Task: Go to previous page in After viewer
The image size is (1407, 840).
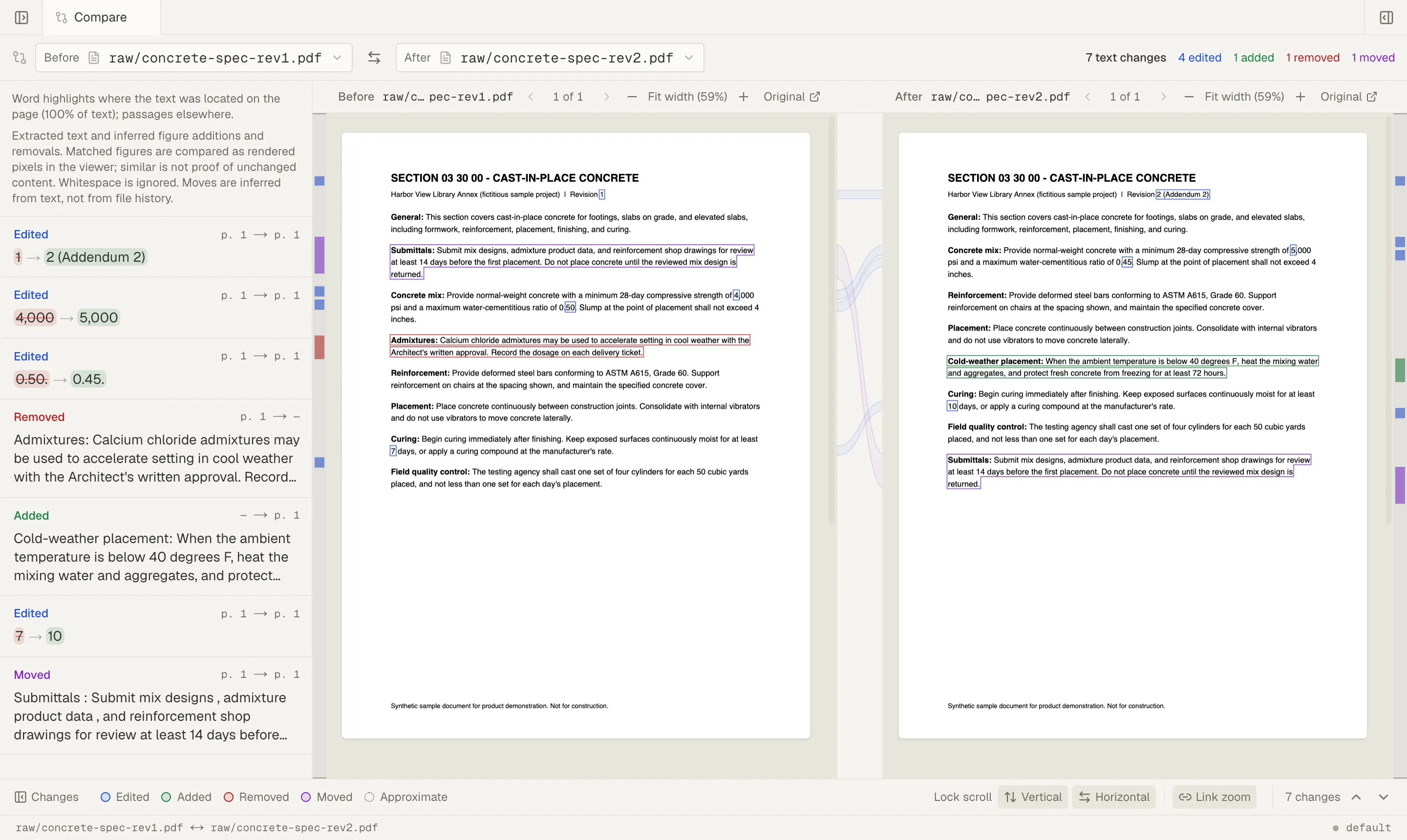Action: tap(1087, 97)
